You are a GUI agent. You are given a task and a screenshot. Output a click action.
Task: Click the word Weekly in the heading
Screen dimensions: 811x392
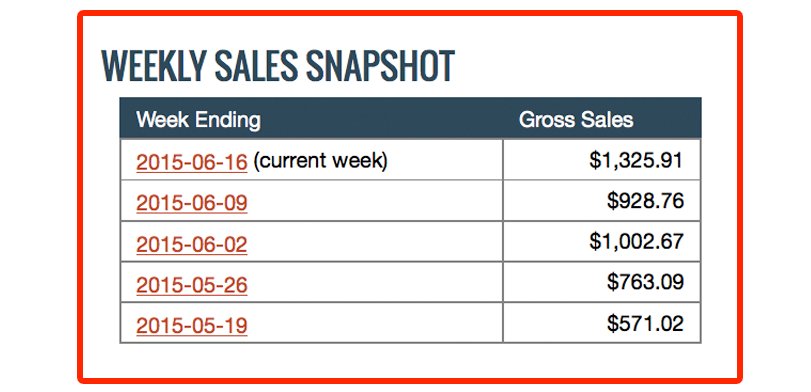(153, 66)
